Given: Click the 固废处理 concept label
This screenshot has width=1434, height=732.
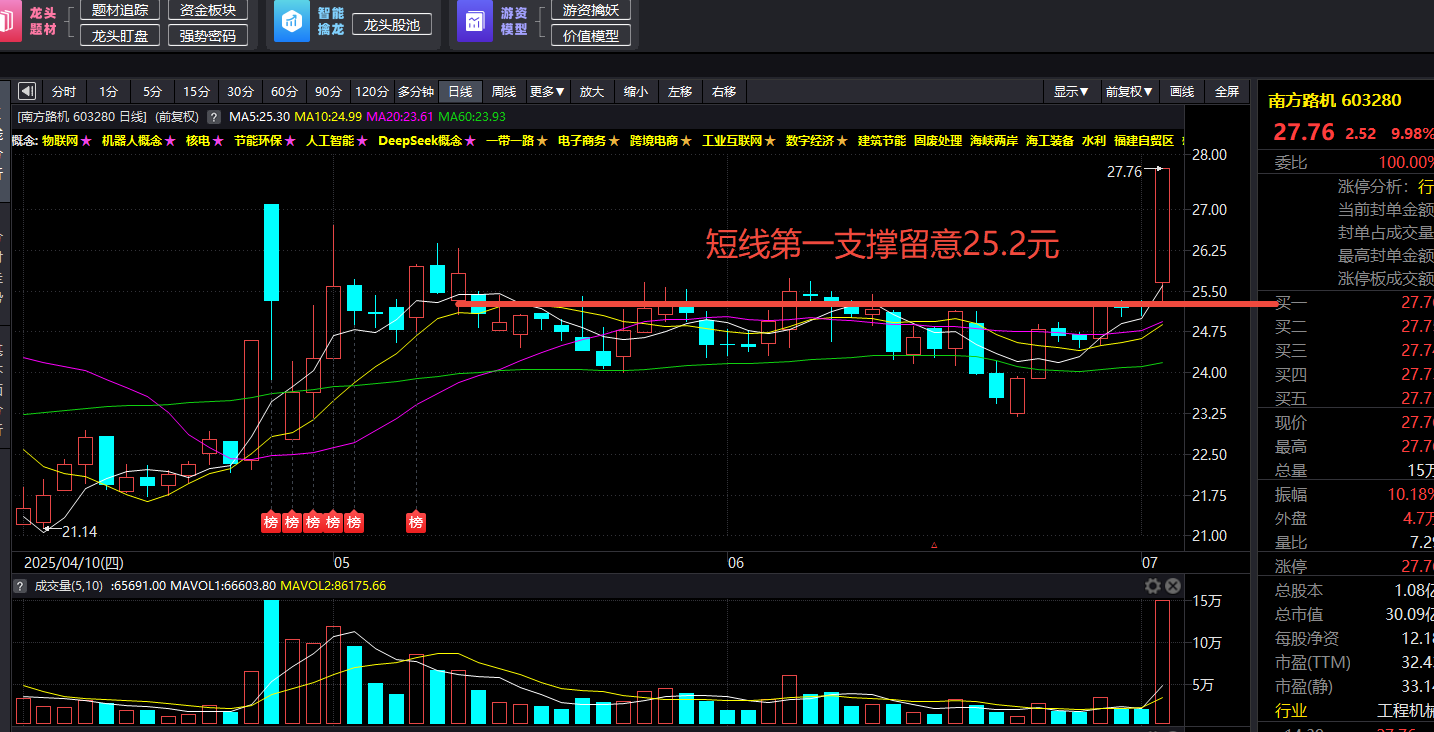Looking at the screenshot, I should coord(938,141).
